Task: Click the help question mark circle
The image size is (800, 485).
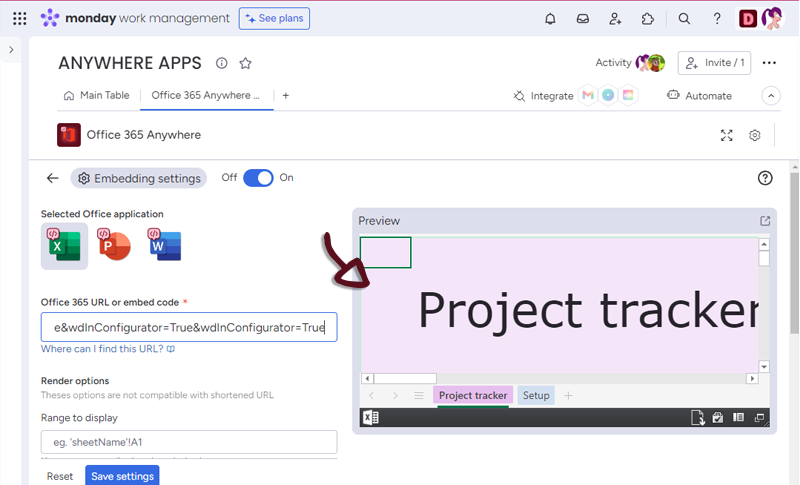Action: [765, 178]
